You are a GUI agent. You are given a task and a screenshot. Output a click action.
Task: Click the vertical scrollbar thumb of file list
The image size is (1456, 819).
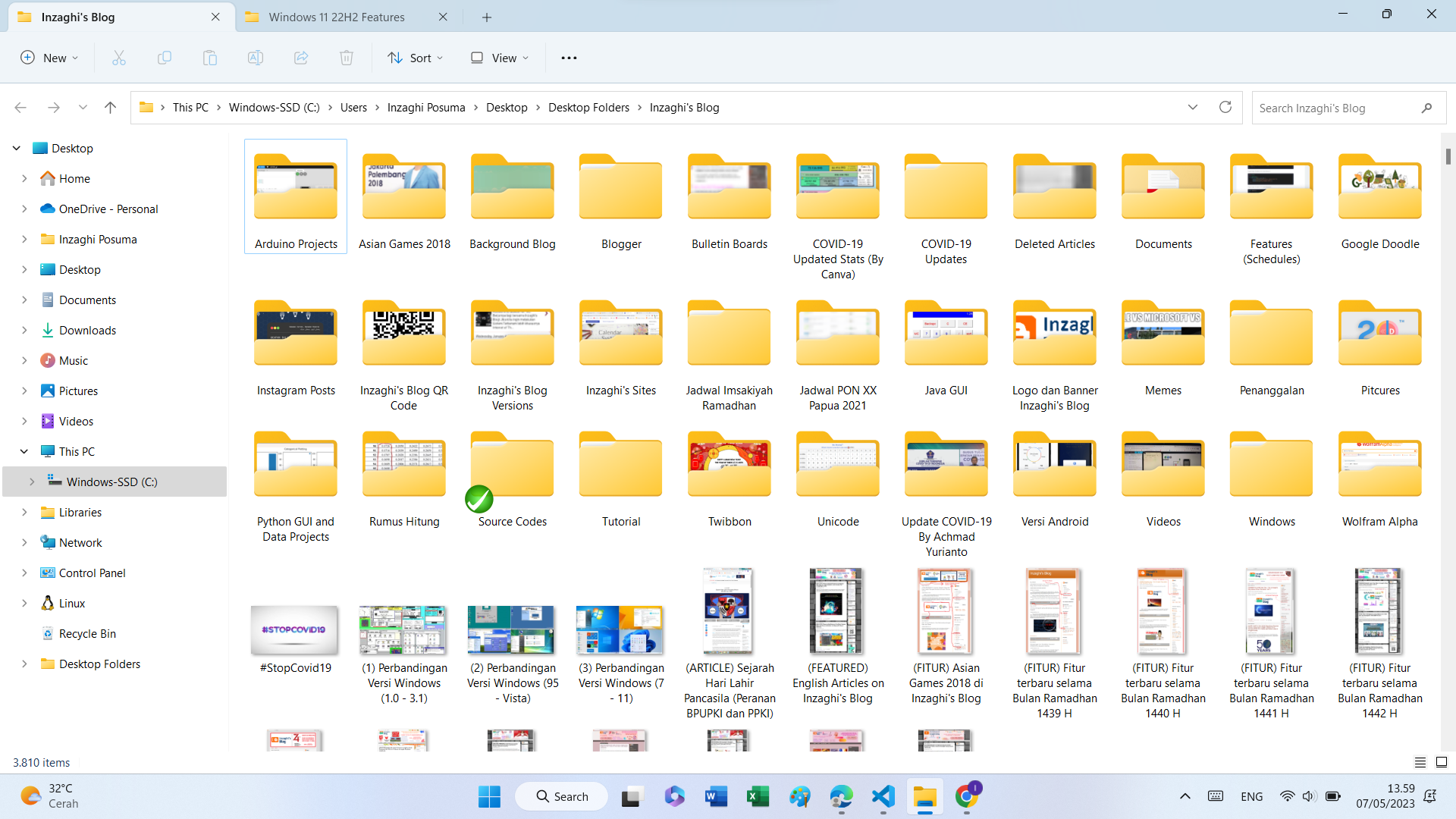click(x=1448, y=155)
